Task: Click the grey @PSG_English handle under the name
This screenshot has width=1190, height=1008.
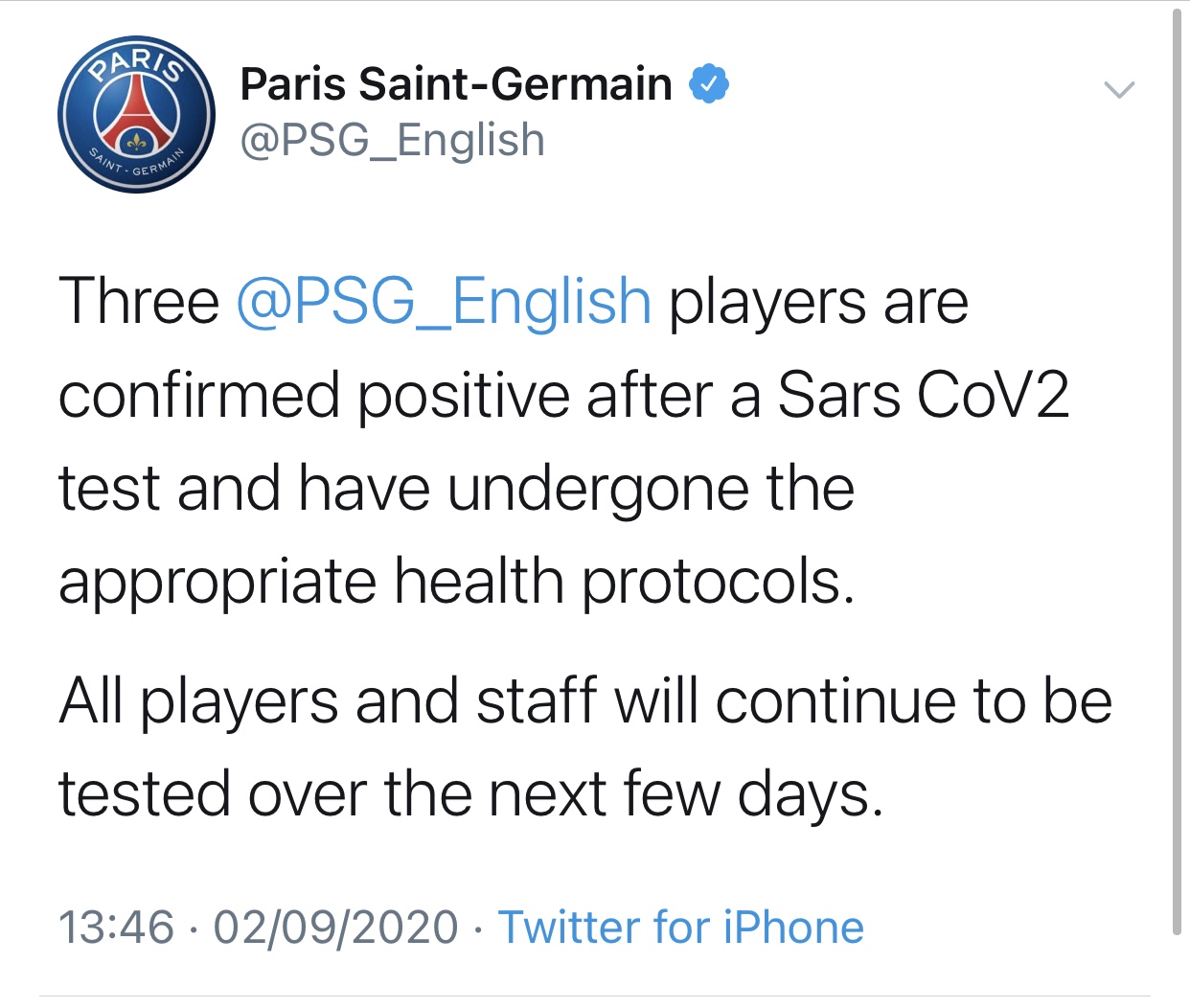Action: pos(392,141)
